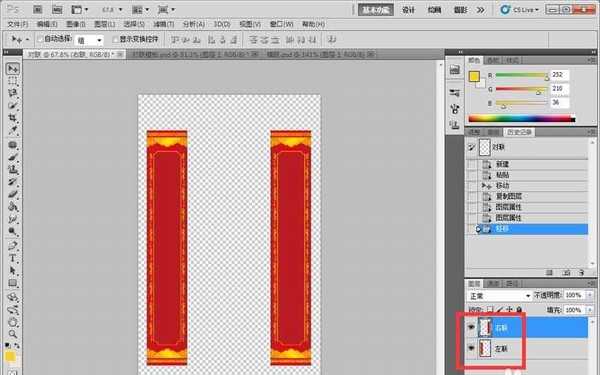
Task: Select the Crop tool
Action: coord(13,118)
